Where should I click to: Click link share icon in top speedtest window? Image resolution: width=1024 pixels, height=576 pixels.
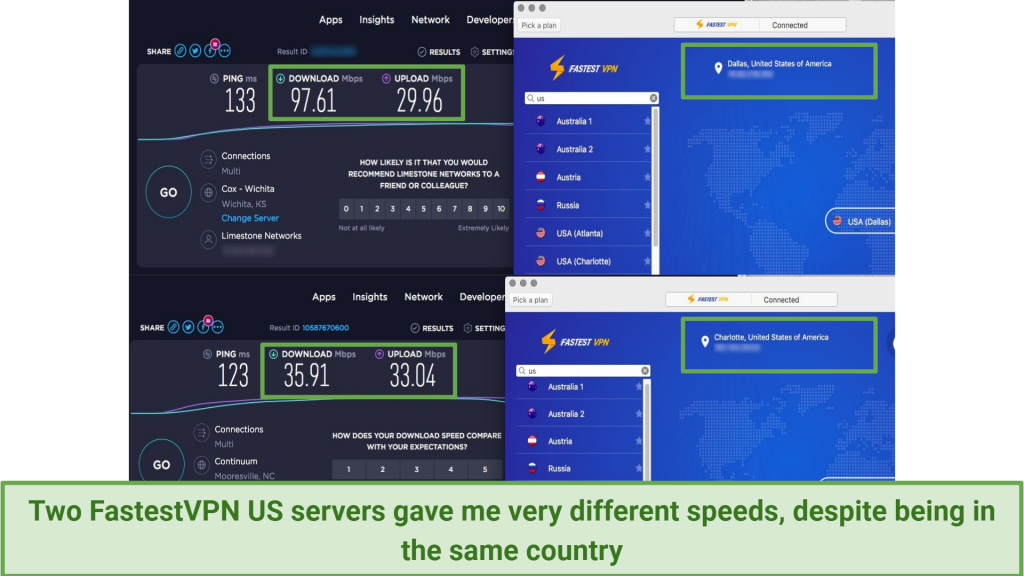[180, 51]
